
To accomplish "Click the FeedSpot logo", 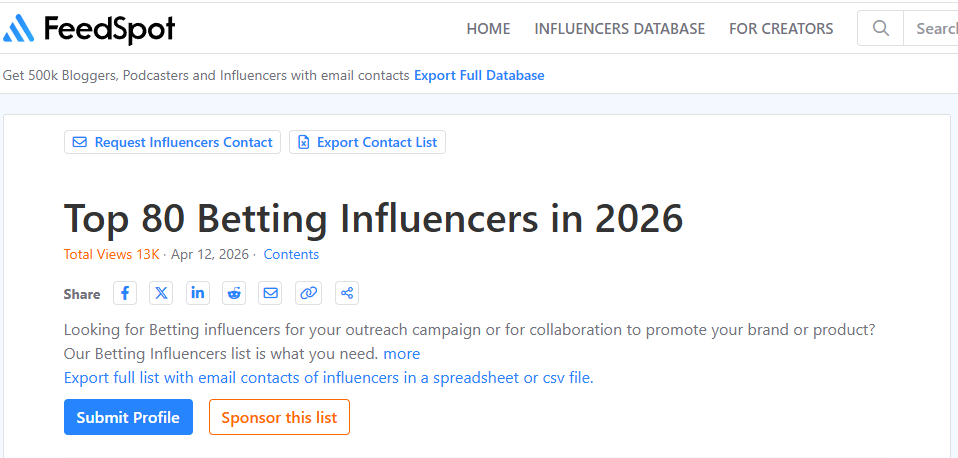I will pos(89,29).
